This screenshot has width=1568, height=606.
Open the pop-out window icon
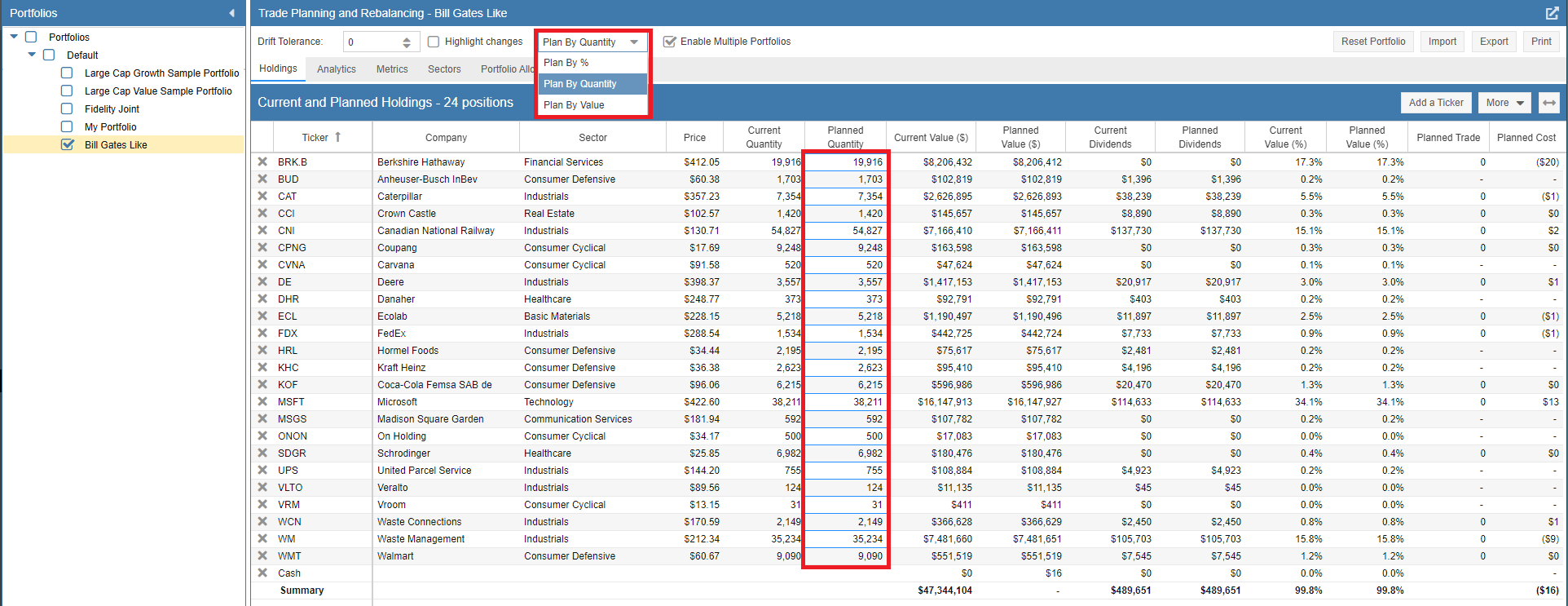pyautogui.click(x=1552, y=13)
